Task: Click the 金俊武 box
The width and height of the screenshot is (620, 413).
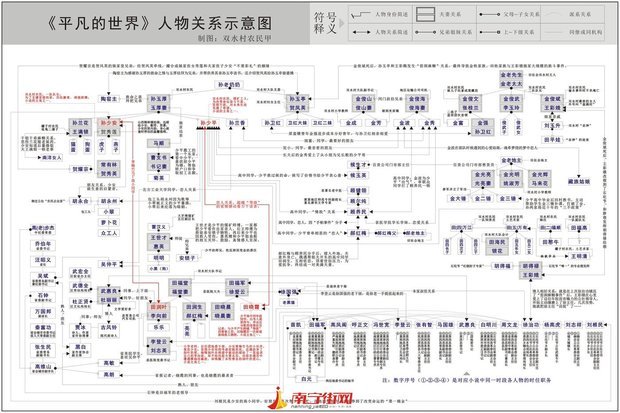Action: point(511,99)
